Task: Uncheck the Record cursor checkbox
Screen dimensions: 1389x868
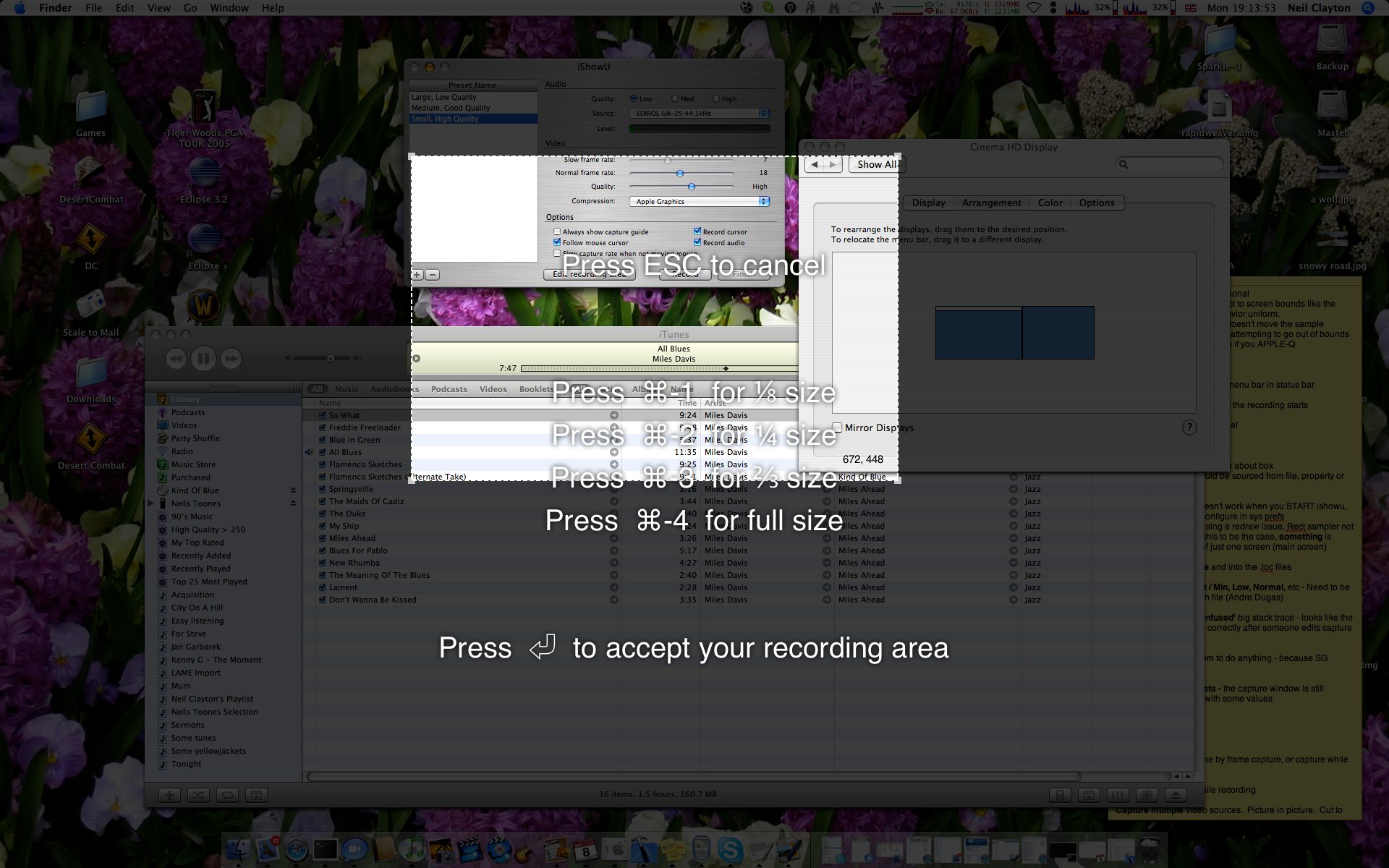Action: click(x=697, y=231)
